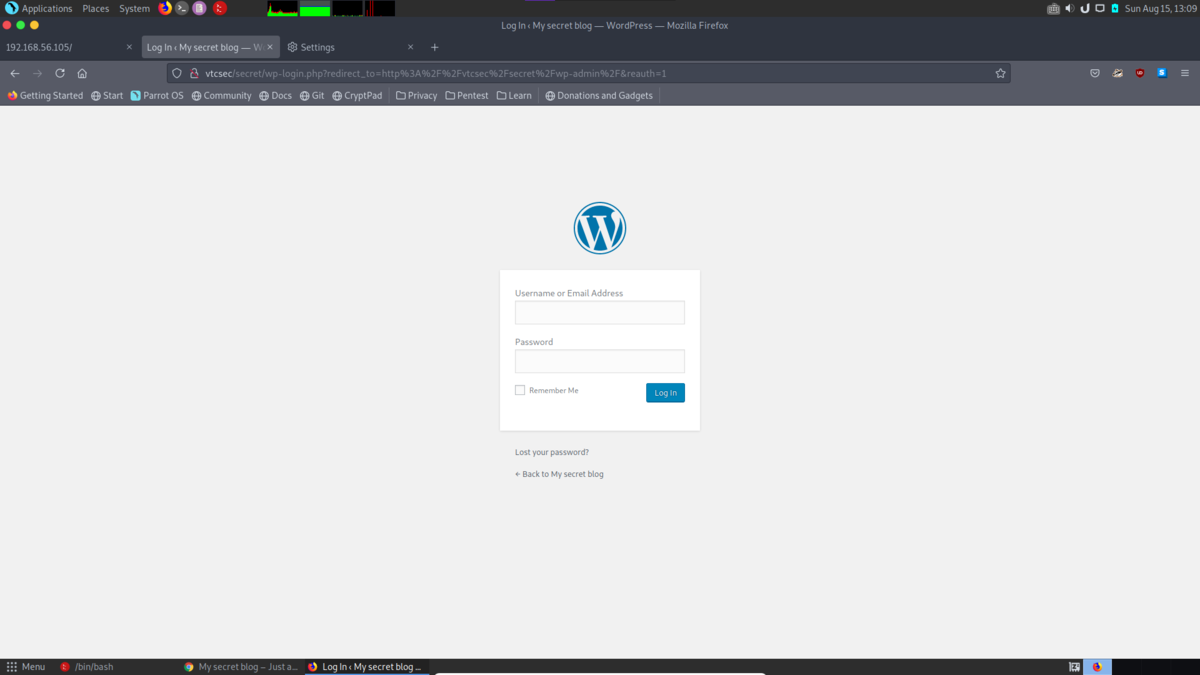
Task: Open the volume control in system tray
Action: coord(1069,8)
